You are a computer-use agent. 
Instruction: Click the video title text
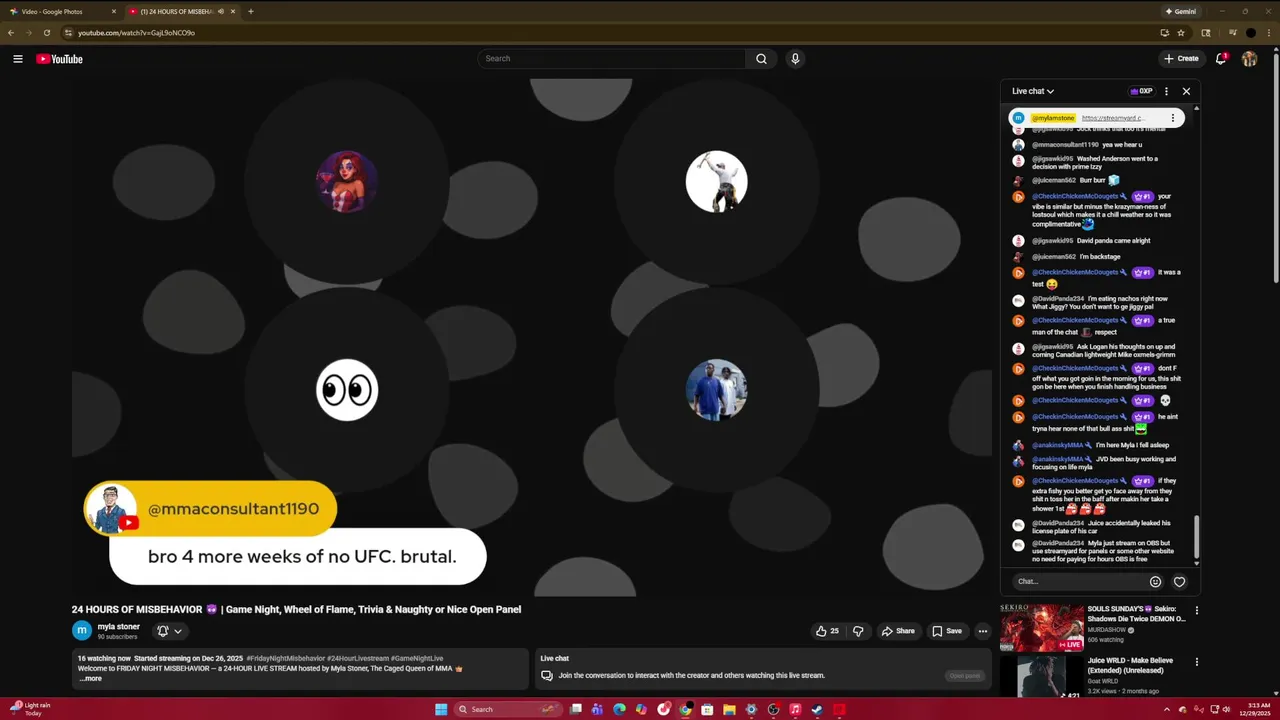click(296, 609)
